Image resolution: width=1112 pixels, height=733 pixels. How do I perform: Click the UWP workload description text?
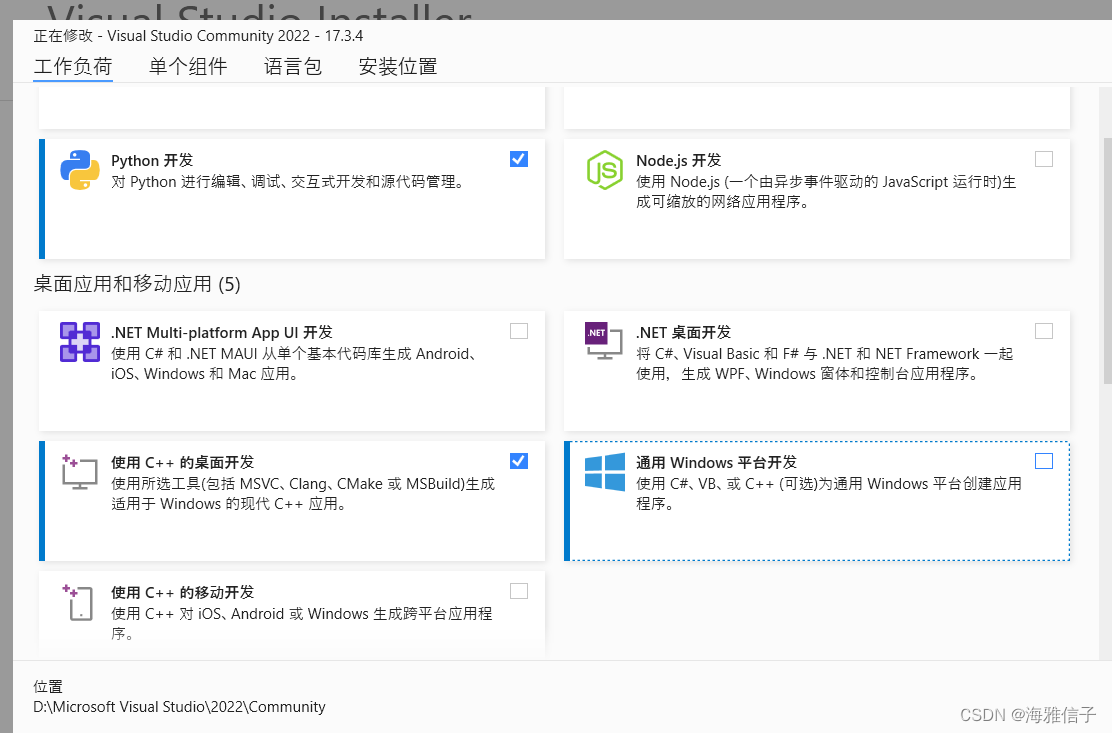(x=828, y=494)
